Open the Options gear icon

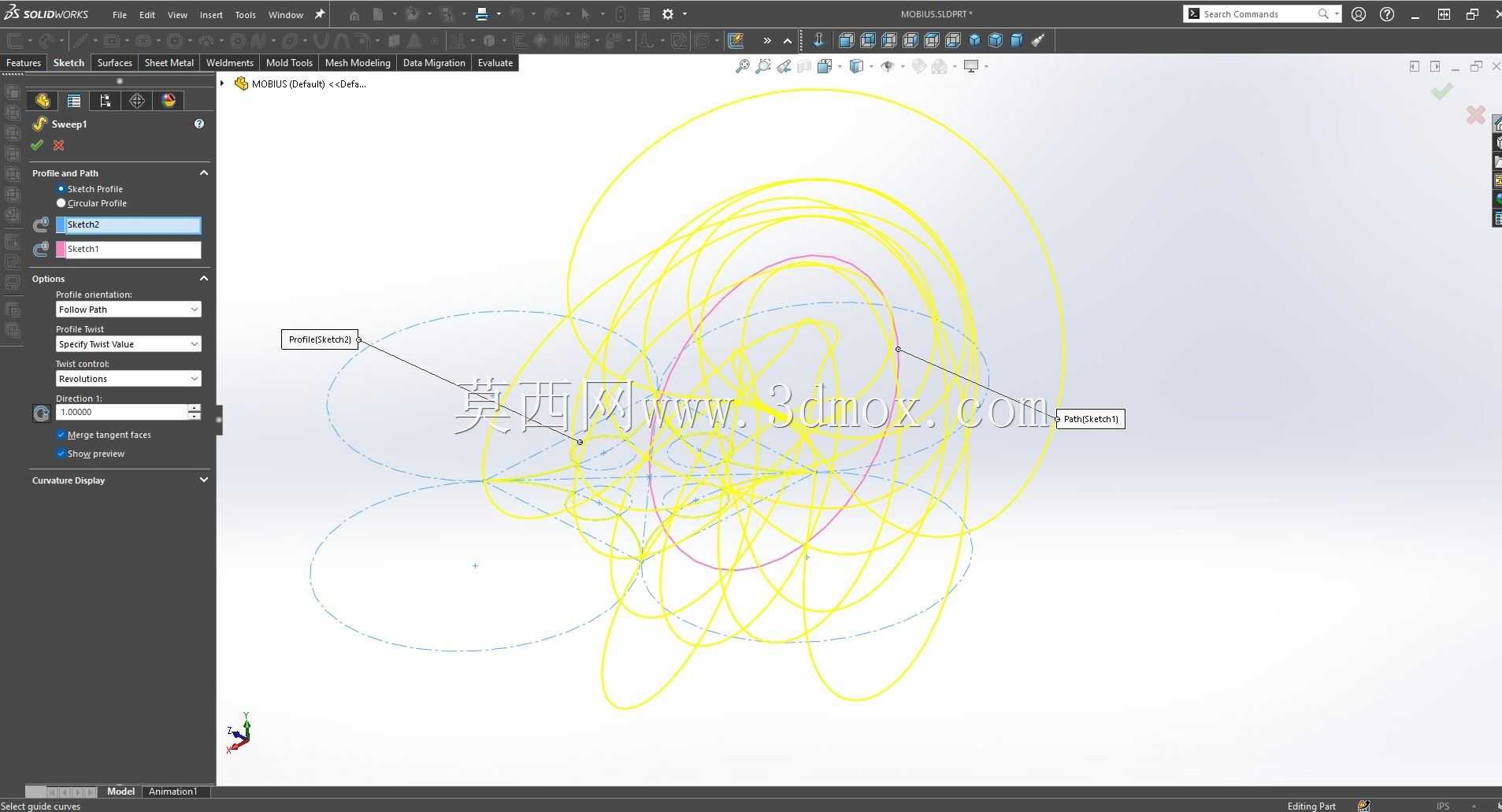point(668,14)
